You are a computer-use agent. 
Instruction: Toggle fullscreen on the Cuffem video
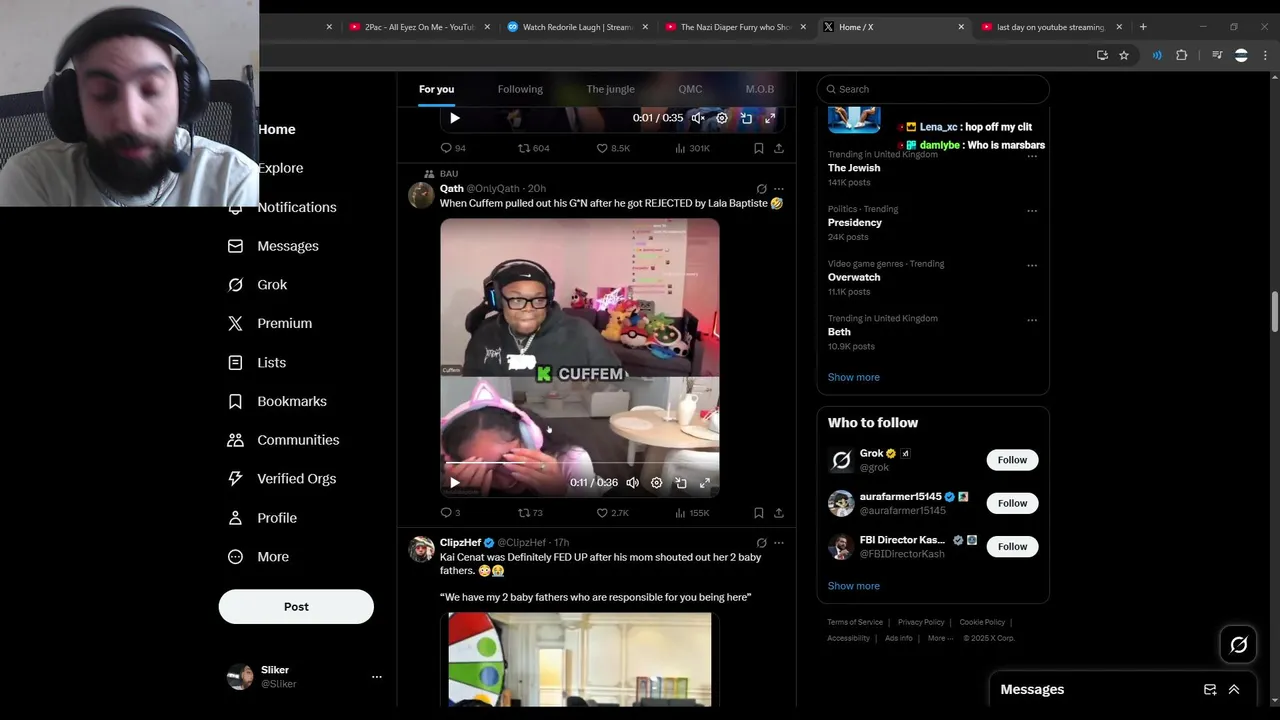(x=705, y=482)
